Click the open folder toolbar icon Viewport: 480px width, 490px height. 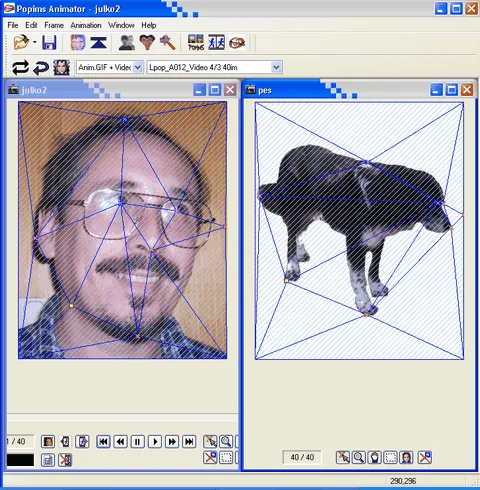[x=21, y=43]
